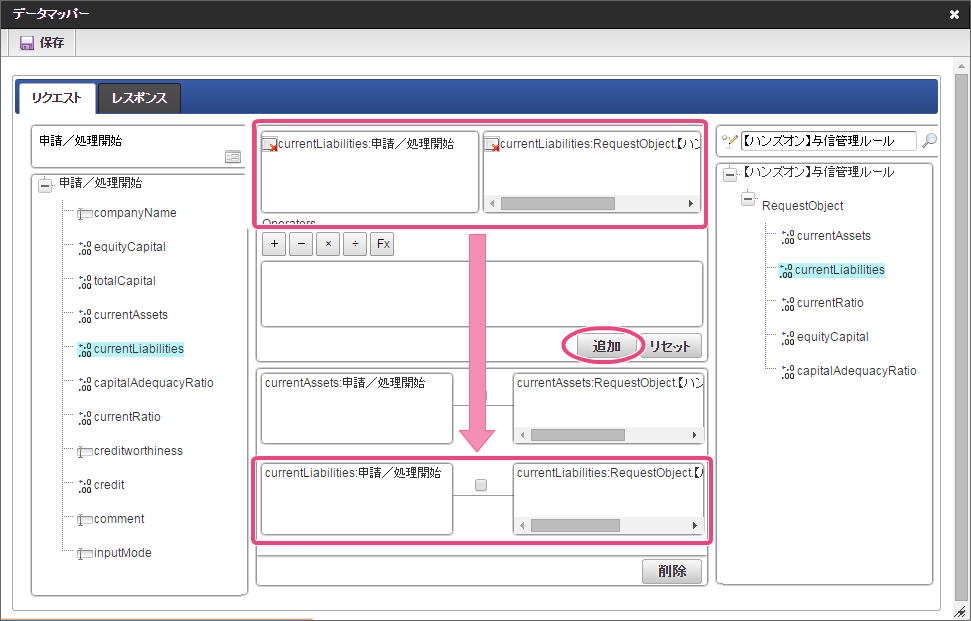
Task: Select currentAssets in the left tree
Action: [131, 315]
